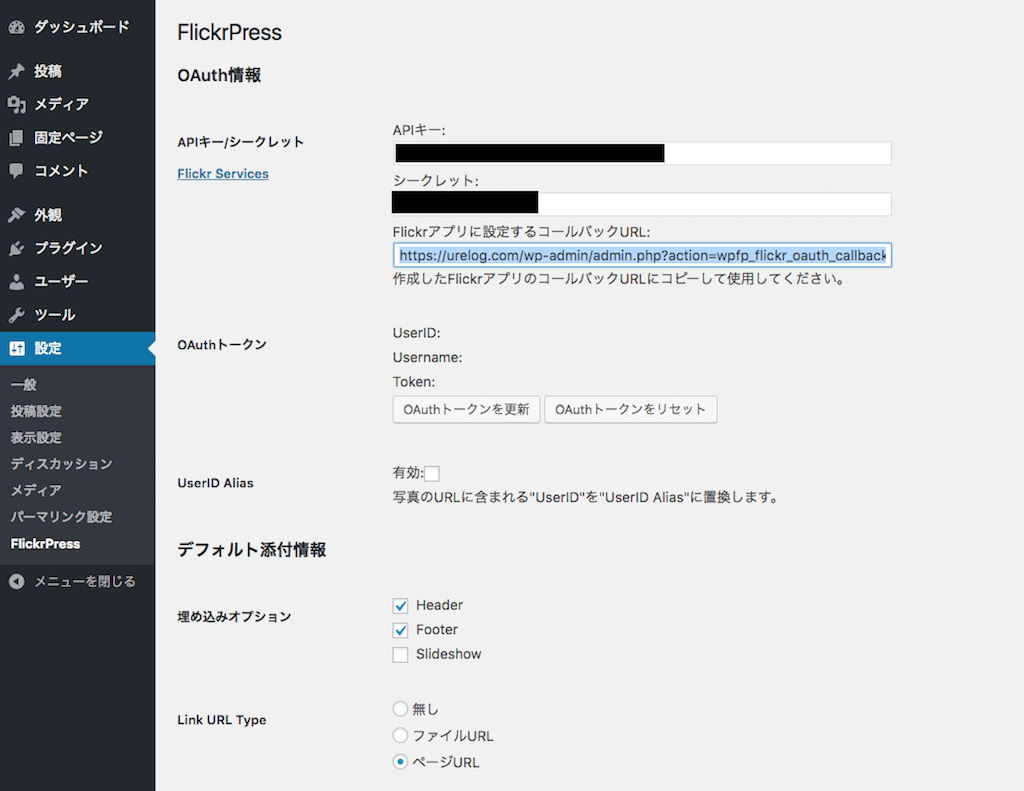Click the FlickrアプリコールバックURL field label
This screenshot has height=791, width=1024.
pos(521,232)
